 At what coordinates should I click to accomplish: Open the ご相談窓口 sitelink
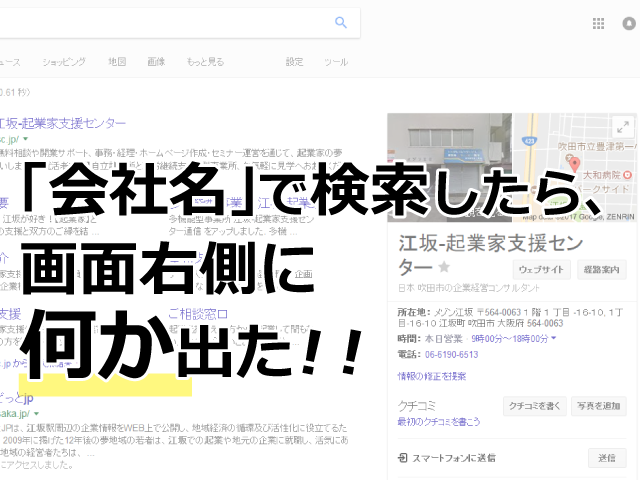click(198, 314)
